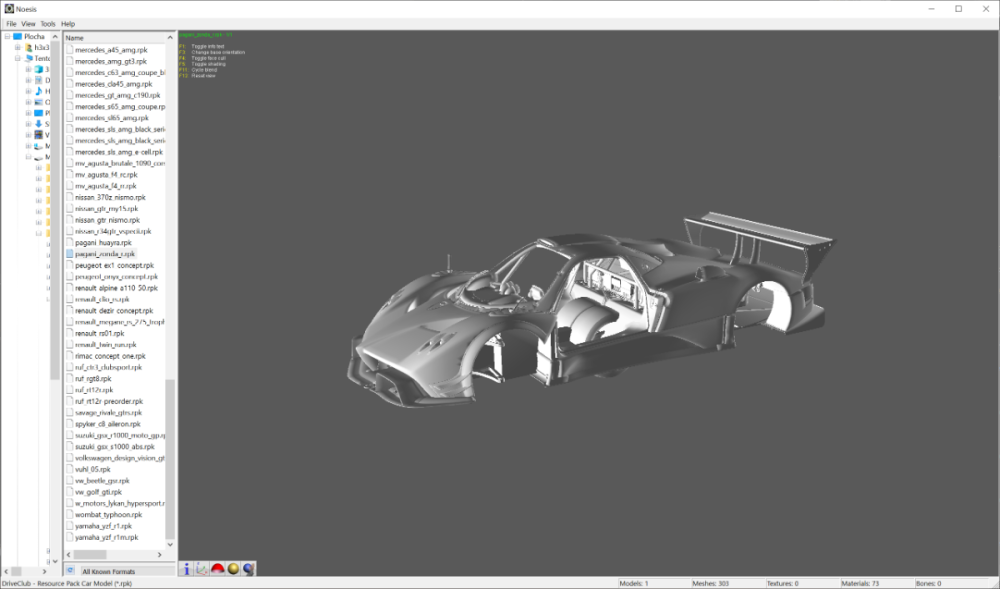This screenshot has width=1000, height=589.
Task: Open the File menu
Action: click(11, 24)
